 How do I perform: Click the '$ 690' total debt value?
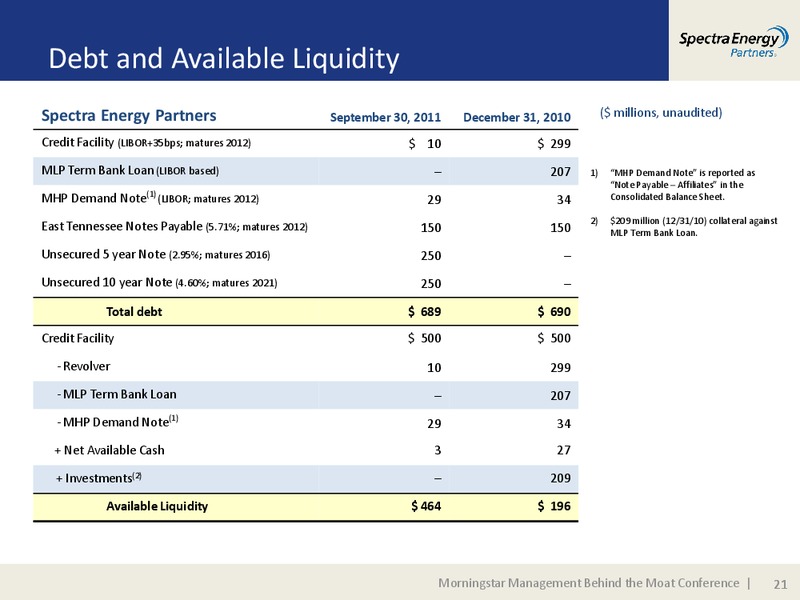click(554, 312)
